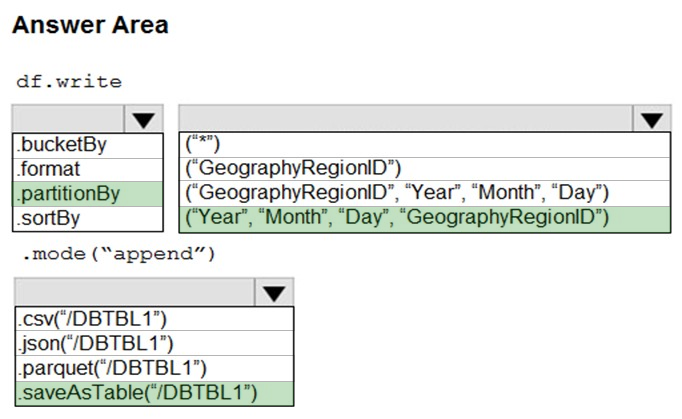Select the .json("/DBTBL1") option
682x419 pixels.
point(154,343)
